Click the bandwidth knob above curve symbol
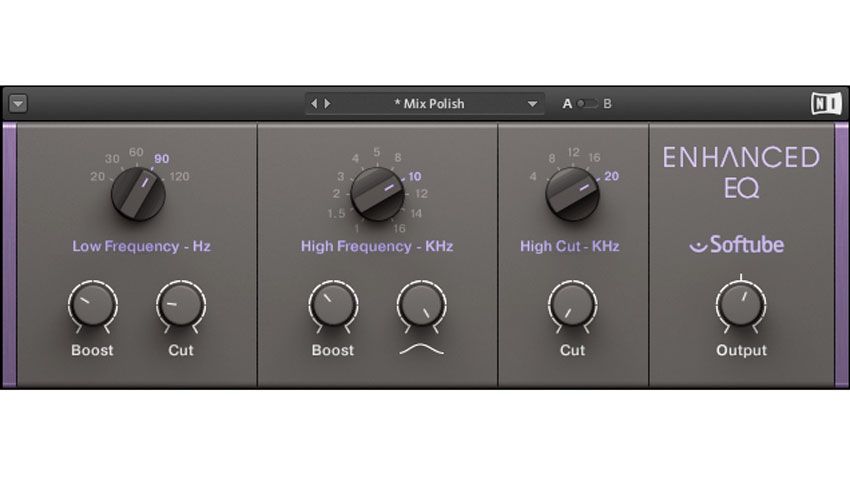This screenshot has height=478, width=850. click(421, 305)
